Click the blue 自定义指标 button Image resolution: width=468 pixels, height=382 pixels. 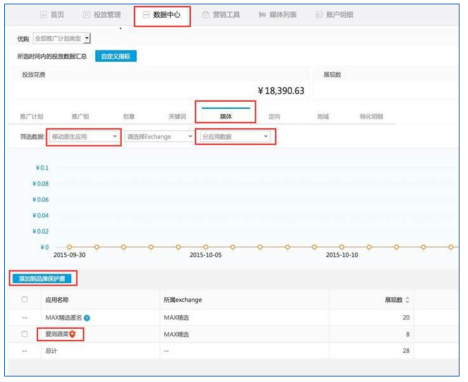click(116, 56)
